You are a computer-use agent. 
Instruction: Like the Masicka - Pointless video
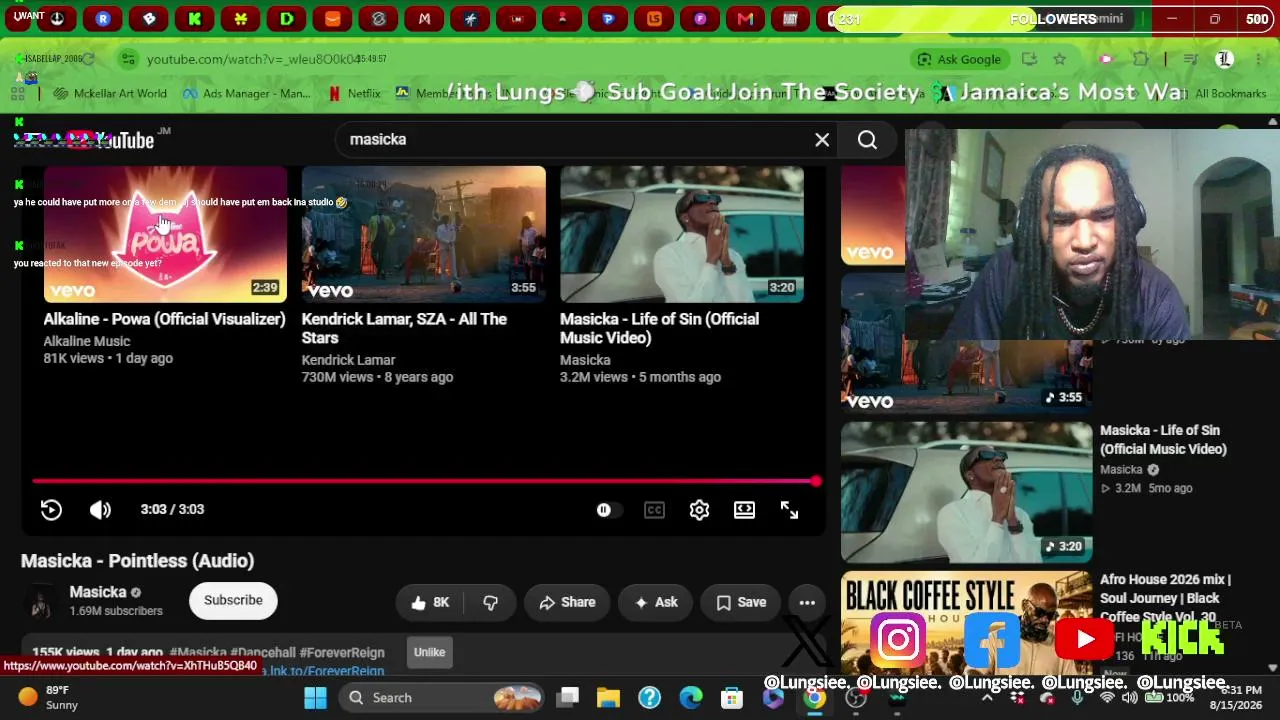[430, 602]
